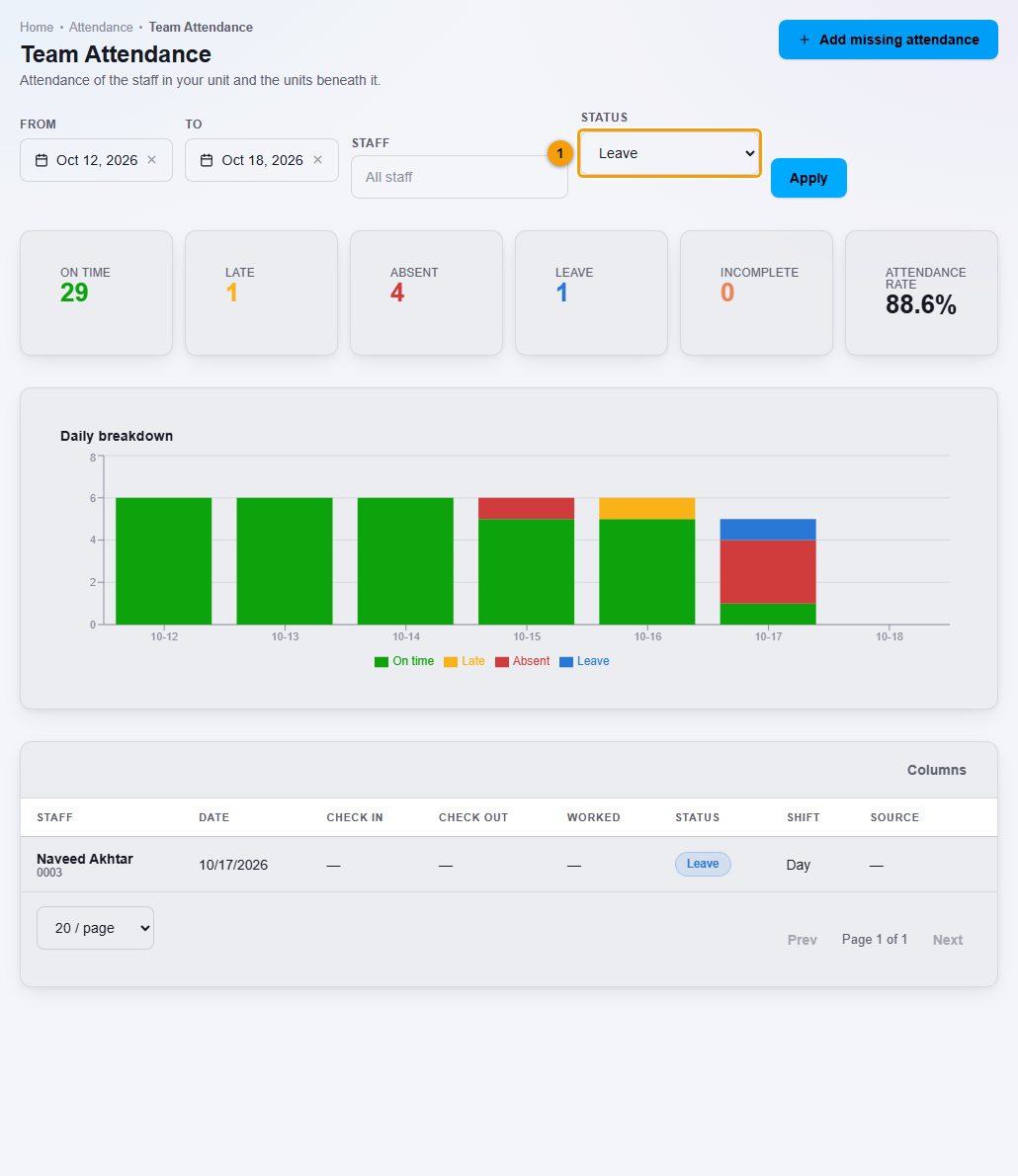This screenshot has width=1018, height=1176.
Task: Click the yellow Late segment on 10-16 bar
Action: point(647,509)
